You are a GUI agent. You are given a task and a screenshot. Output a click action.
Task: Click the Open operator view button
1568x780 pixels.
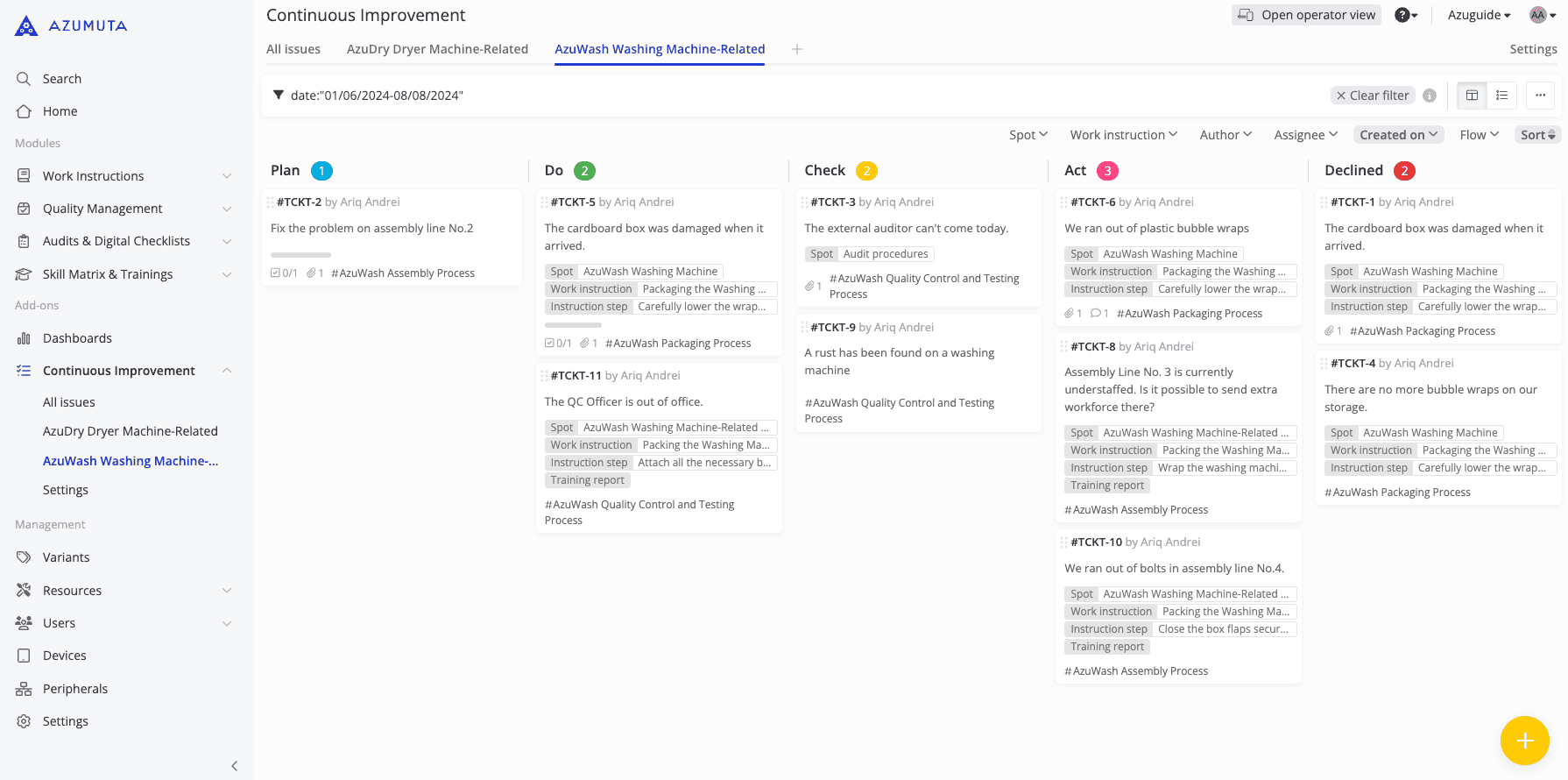point(1306,15)
